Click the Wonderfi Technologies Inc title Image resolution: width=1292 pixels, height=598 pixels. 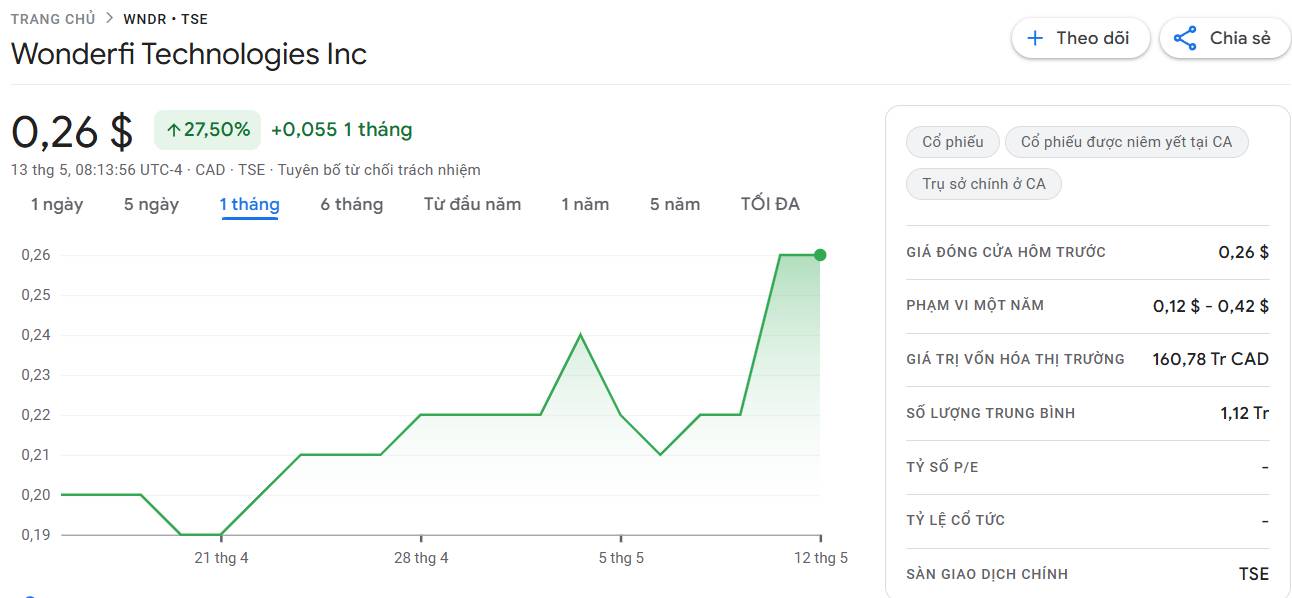point(189,54)
